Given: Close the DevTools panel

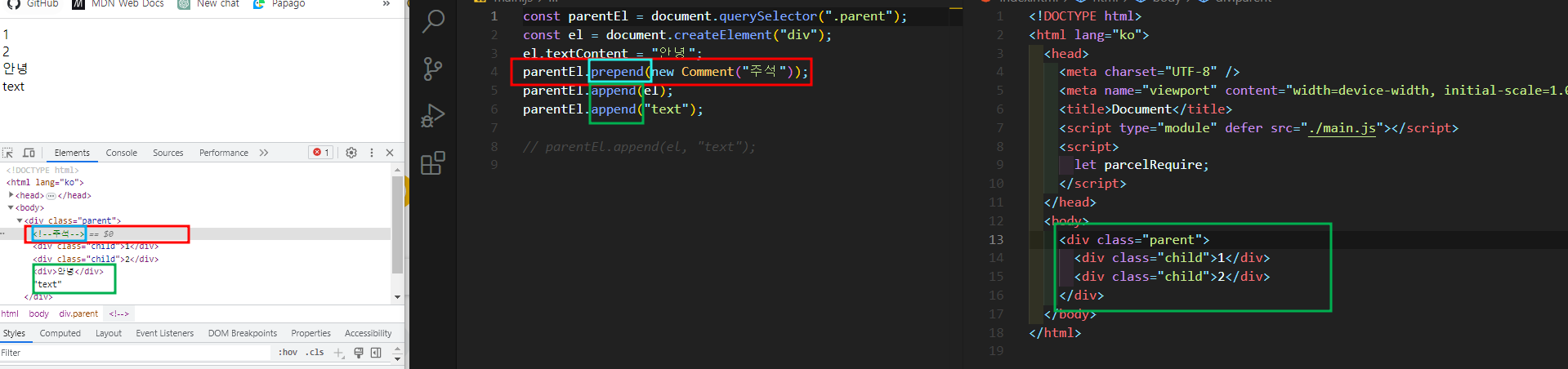Looking at the screenshot, I should point(390,153).
